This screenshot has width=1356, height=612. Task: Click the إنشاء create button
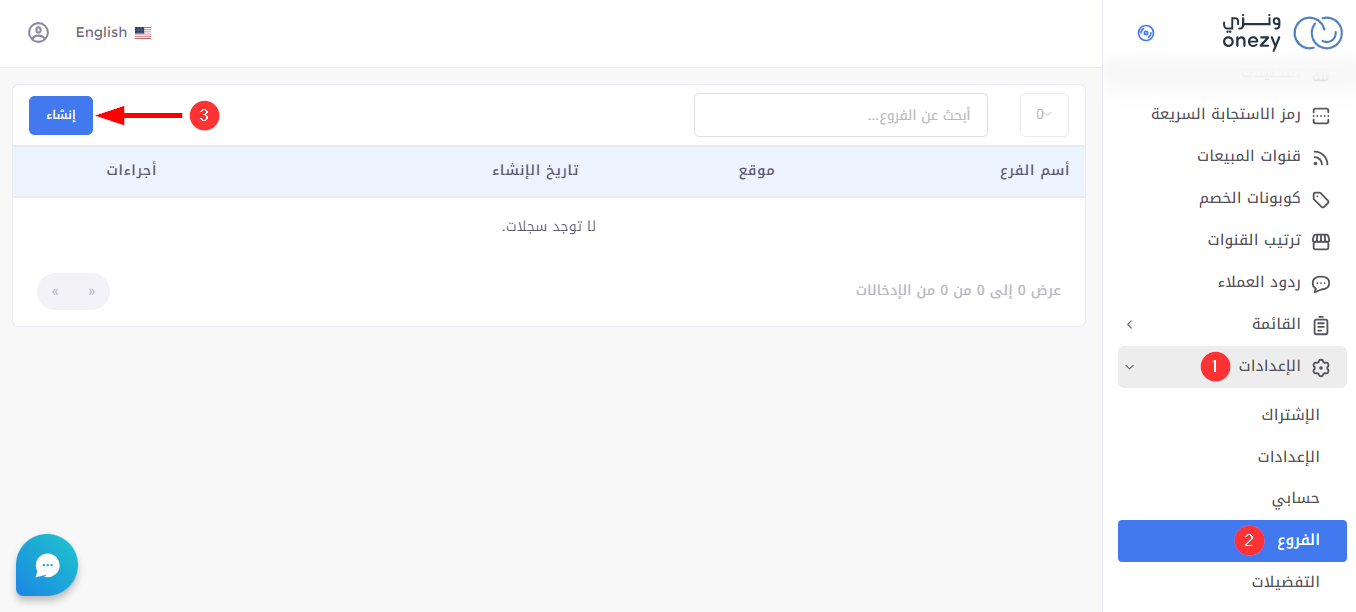click(61, 115)
